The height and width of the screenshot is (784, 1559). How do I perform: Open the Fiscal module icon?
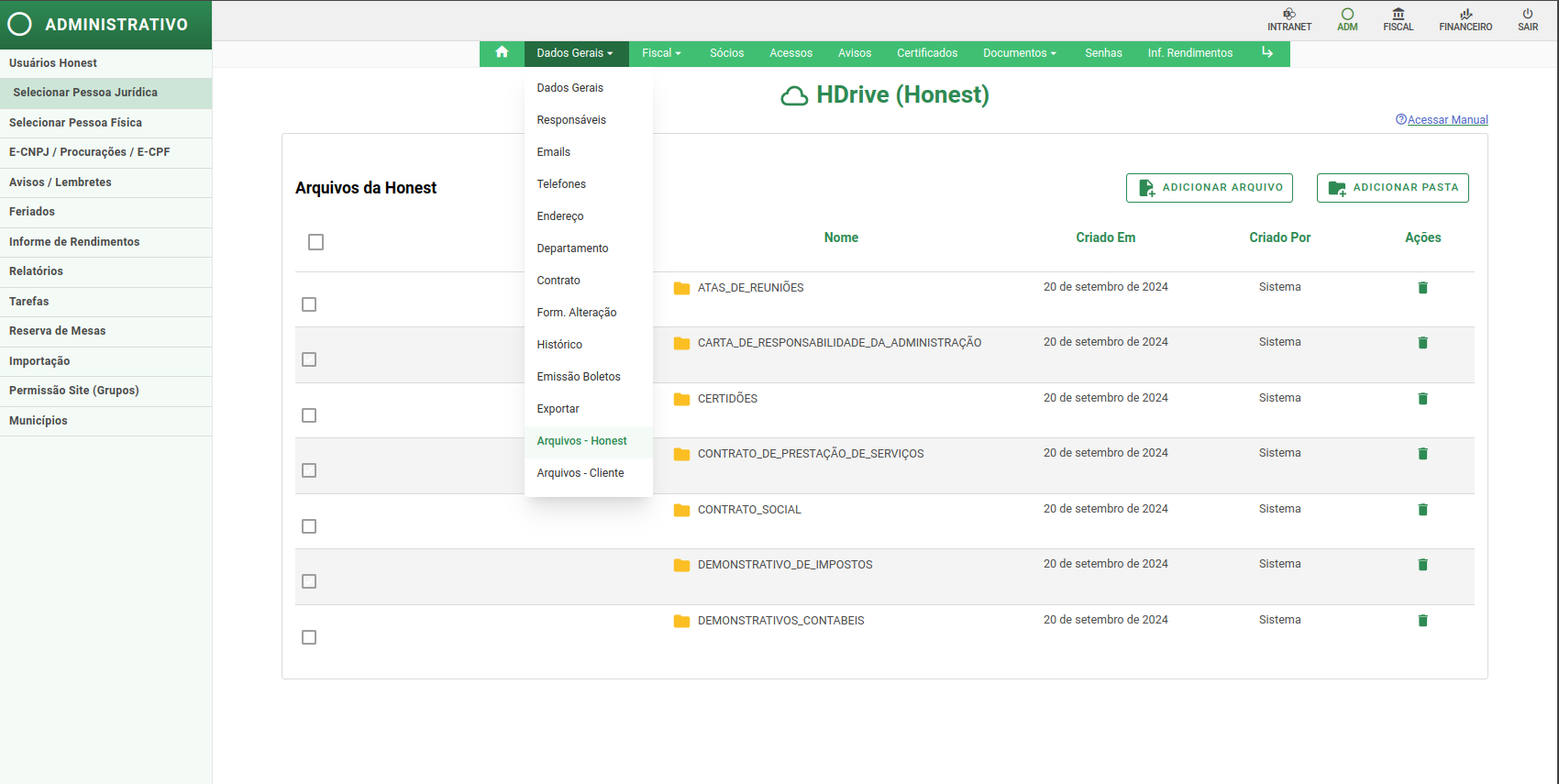1399,14
